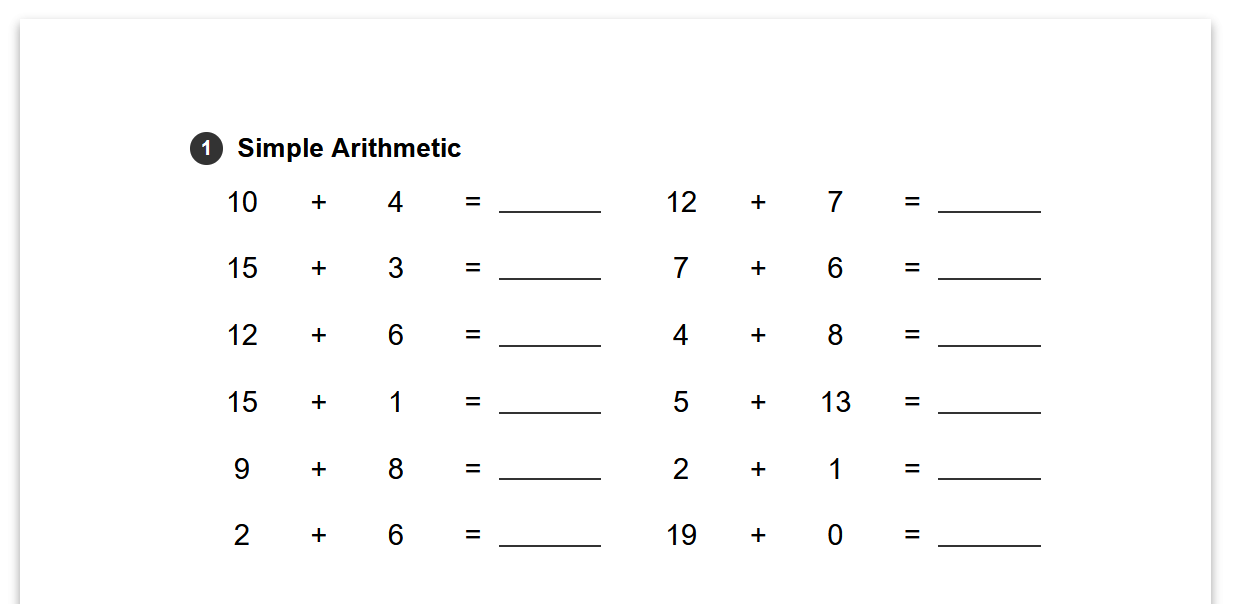Click the number 13 in the right column
The image size is (1234, 604).
[835, 402]
